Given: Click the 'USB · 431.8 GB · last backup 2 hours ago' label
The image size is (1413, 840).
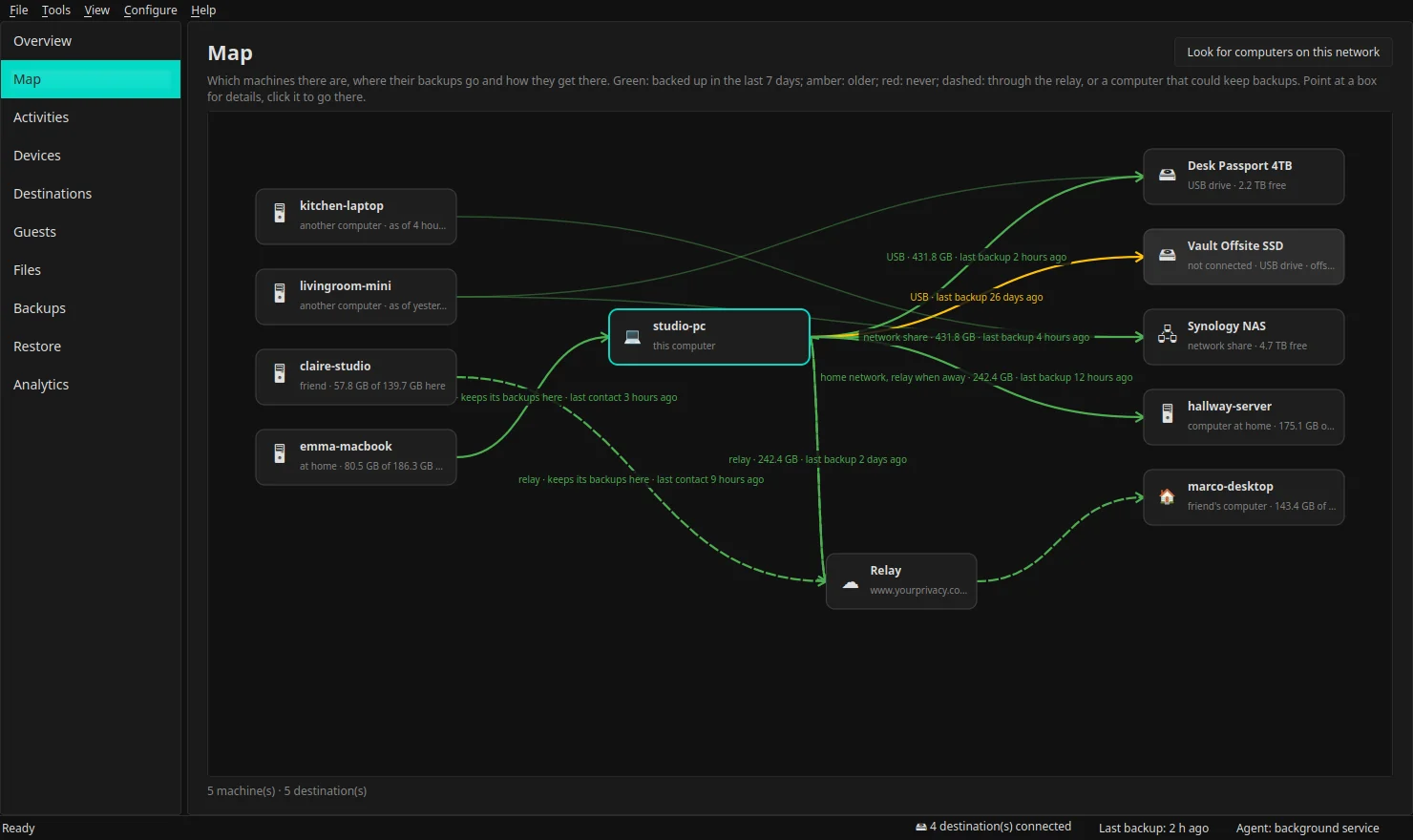Looking at the screenshot, I should coord(976,257).
